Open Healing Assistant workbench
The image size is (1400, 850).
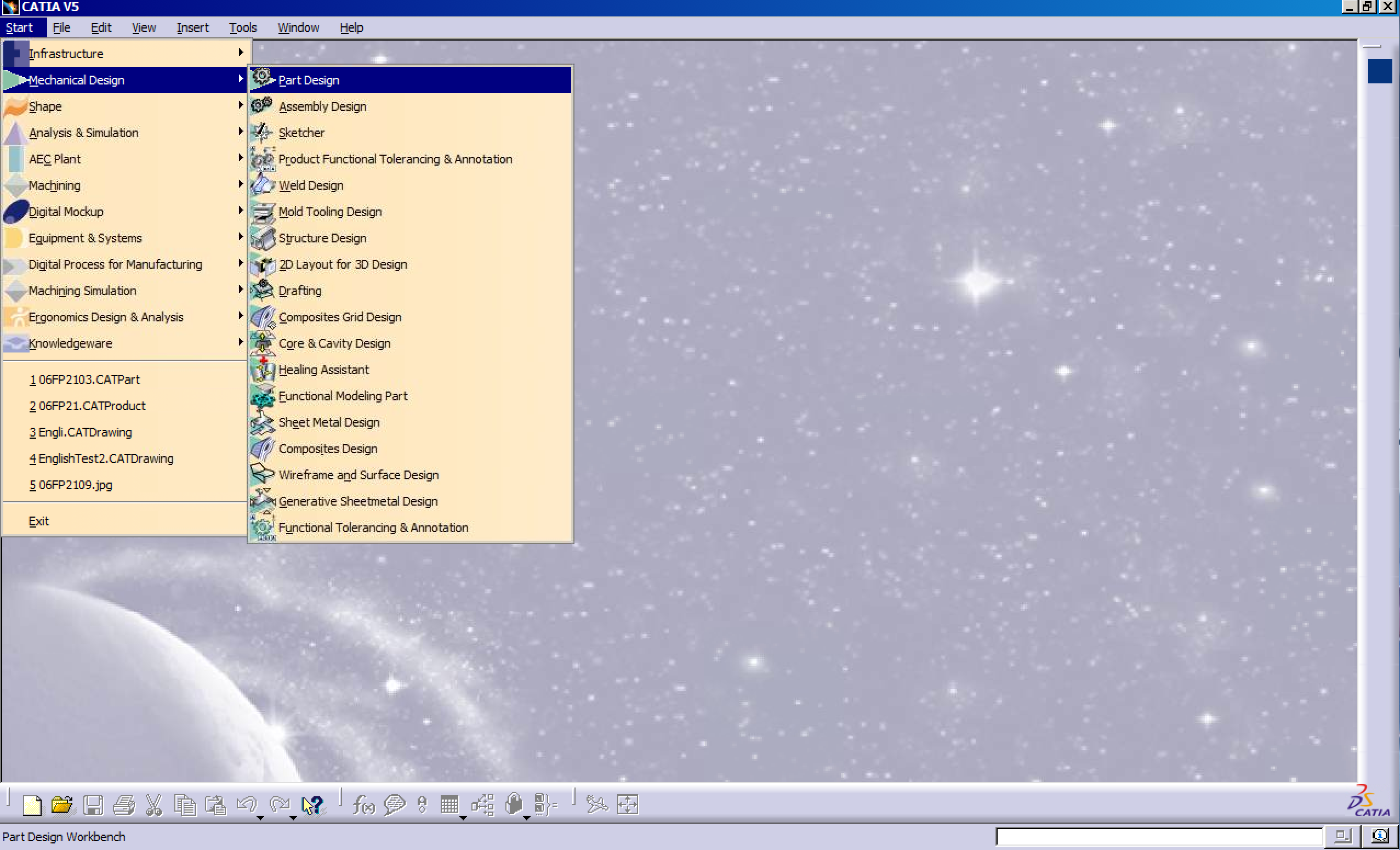pos(410,370)
